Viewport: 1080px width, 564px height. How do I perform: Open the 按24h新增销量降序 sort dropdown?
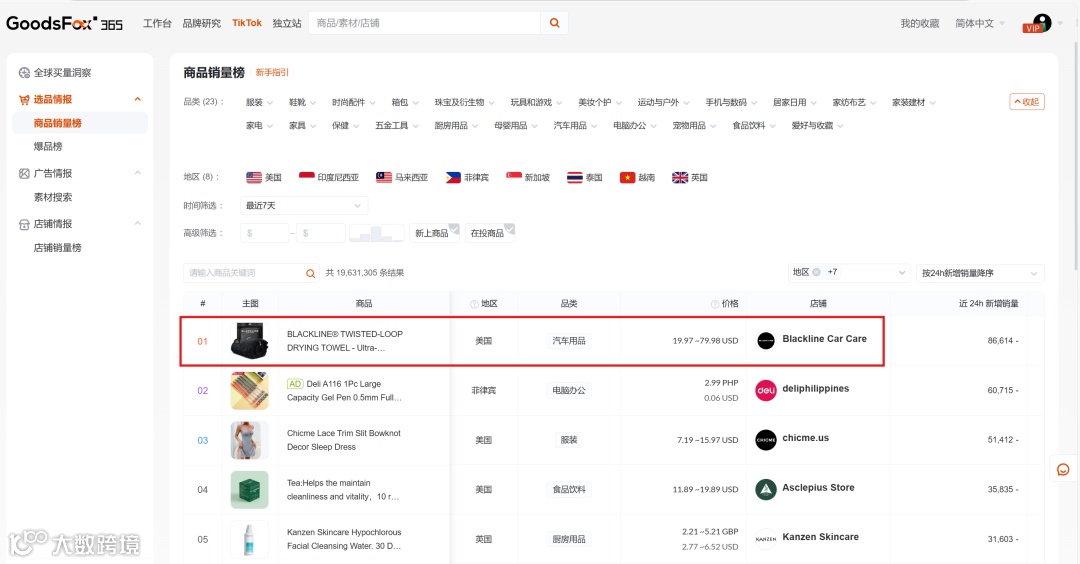point(980,273)
